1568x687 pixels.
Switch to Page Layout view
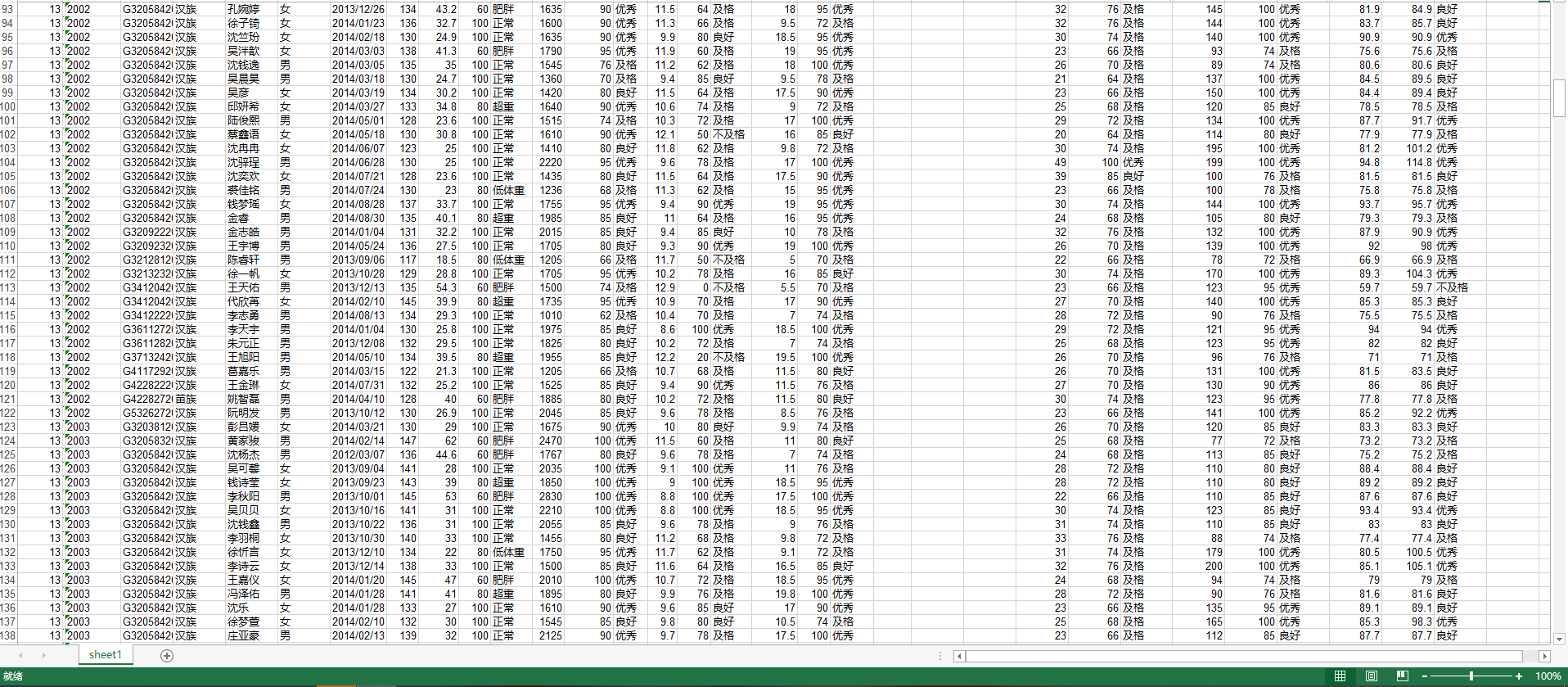[1371, 676]
